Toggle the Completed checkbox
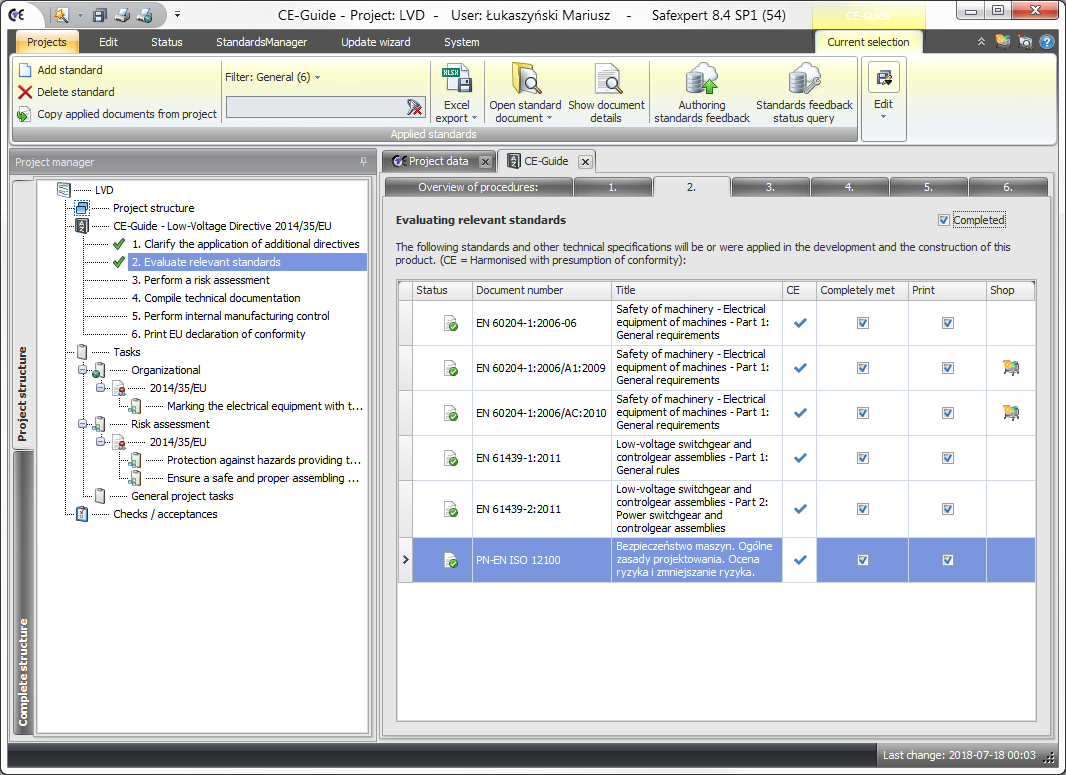Image resolution: width=1066 pixels, height=775 pixels. click(944, 220)
